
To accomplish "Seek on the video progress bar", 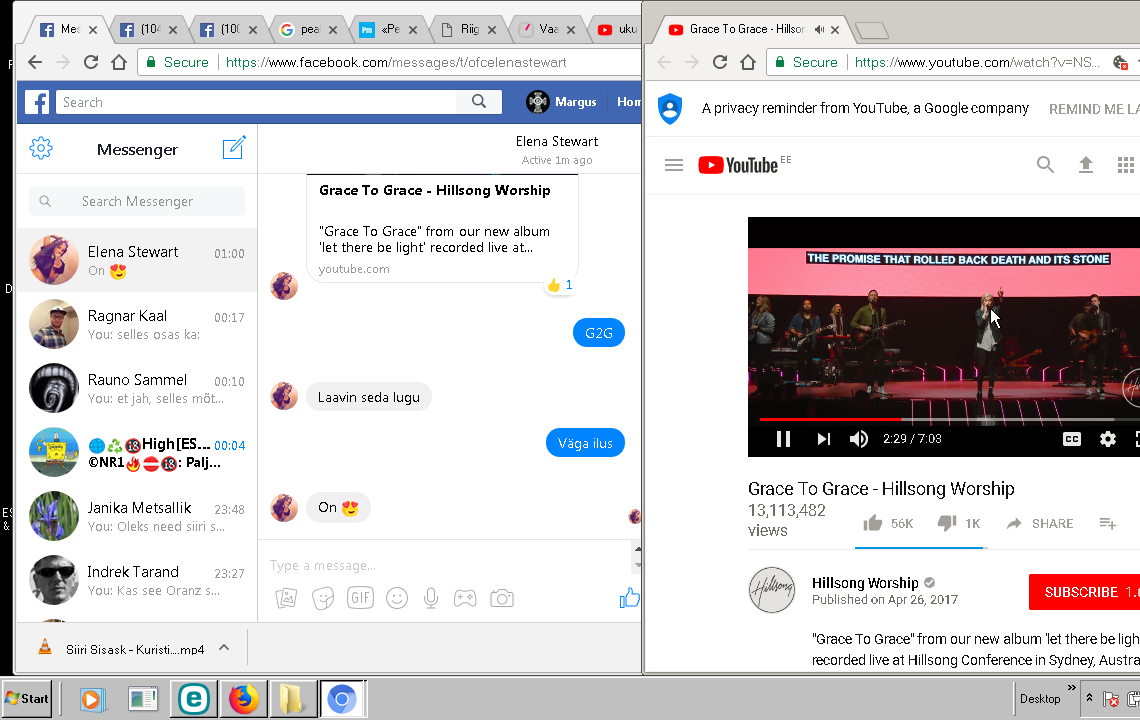I will (950, 420).
